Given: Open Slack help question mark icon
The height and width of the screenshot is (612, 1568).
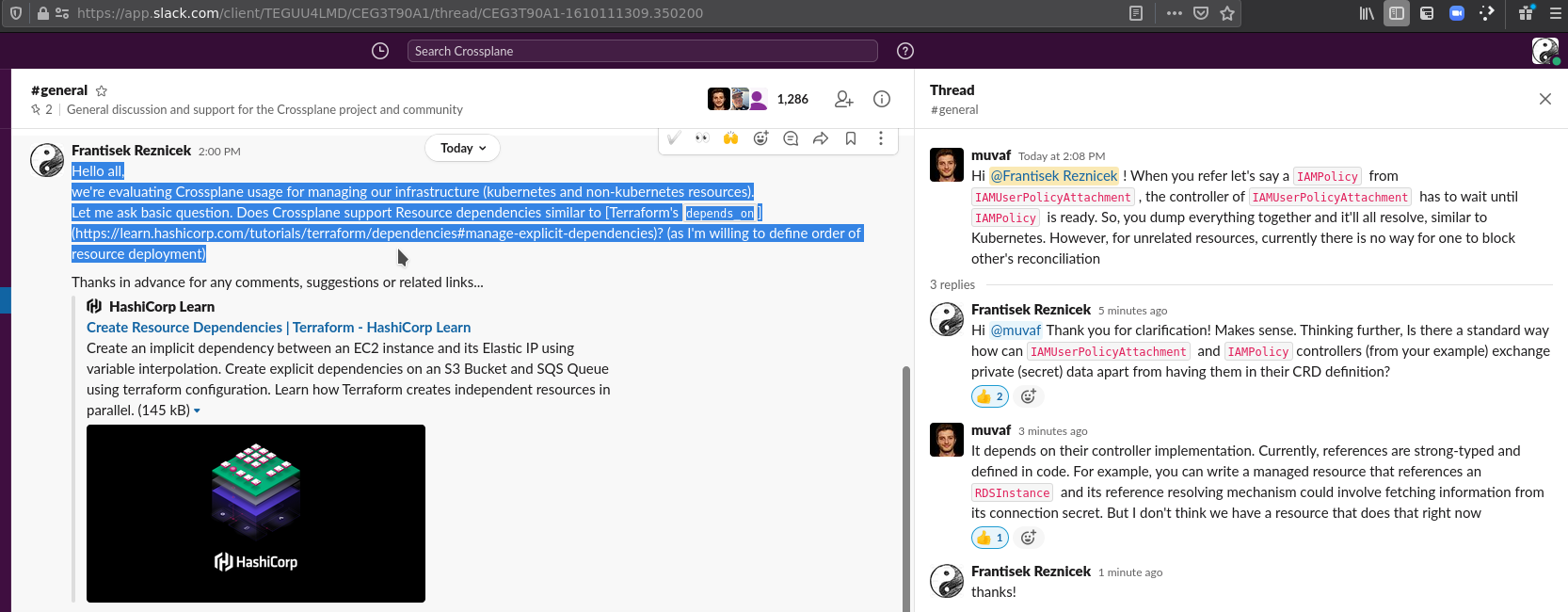Looking at the screenshot, I should (x=905, y=51).
